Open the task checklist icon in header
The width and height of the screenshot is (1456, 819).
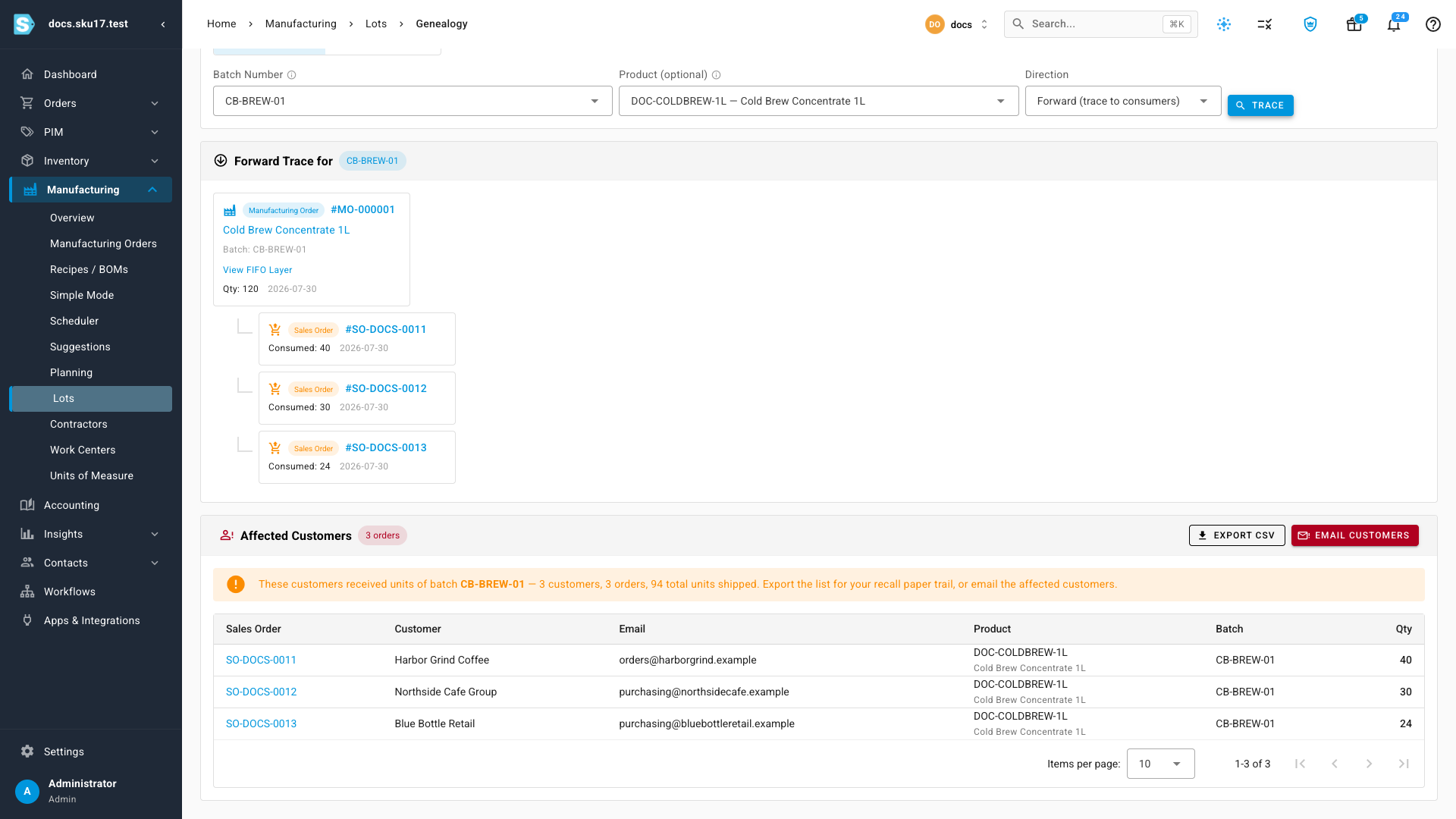tap(1265, 24)
